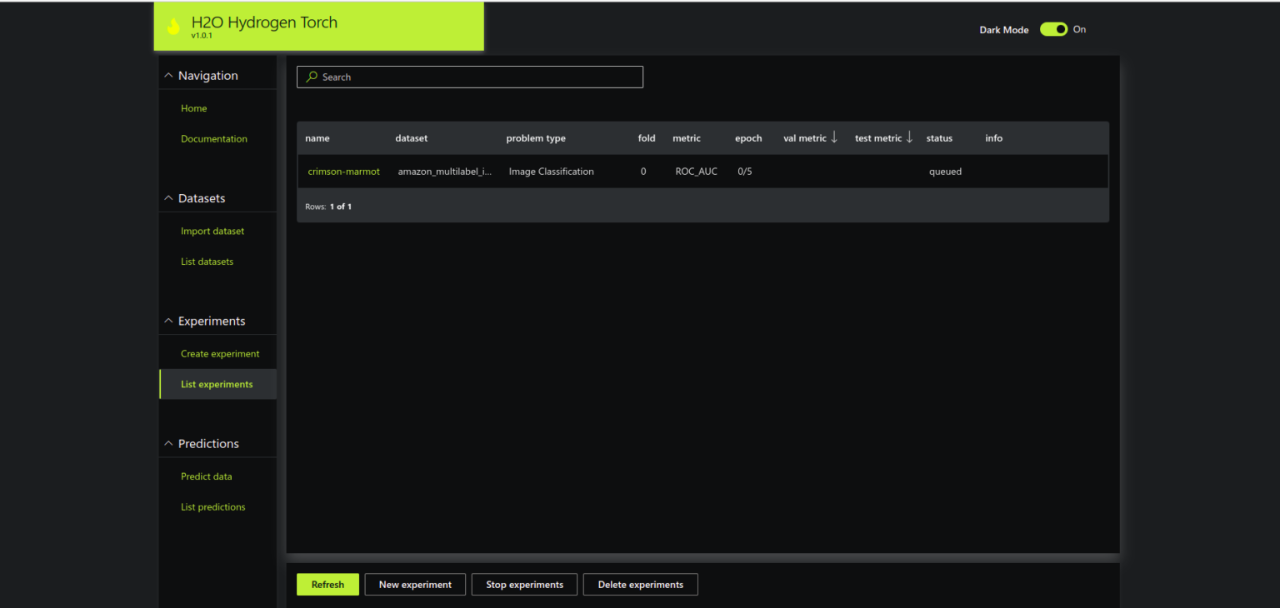Click the val metric sort arrow
Screen dimensions: 1280x608
click(x=834, y=138)
